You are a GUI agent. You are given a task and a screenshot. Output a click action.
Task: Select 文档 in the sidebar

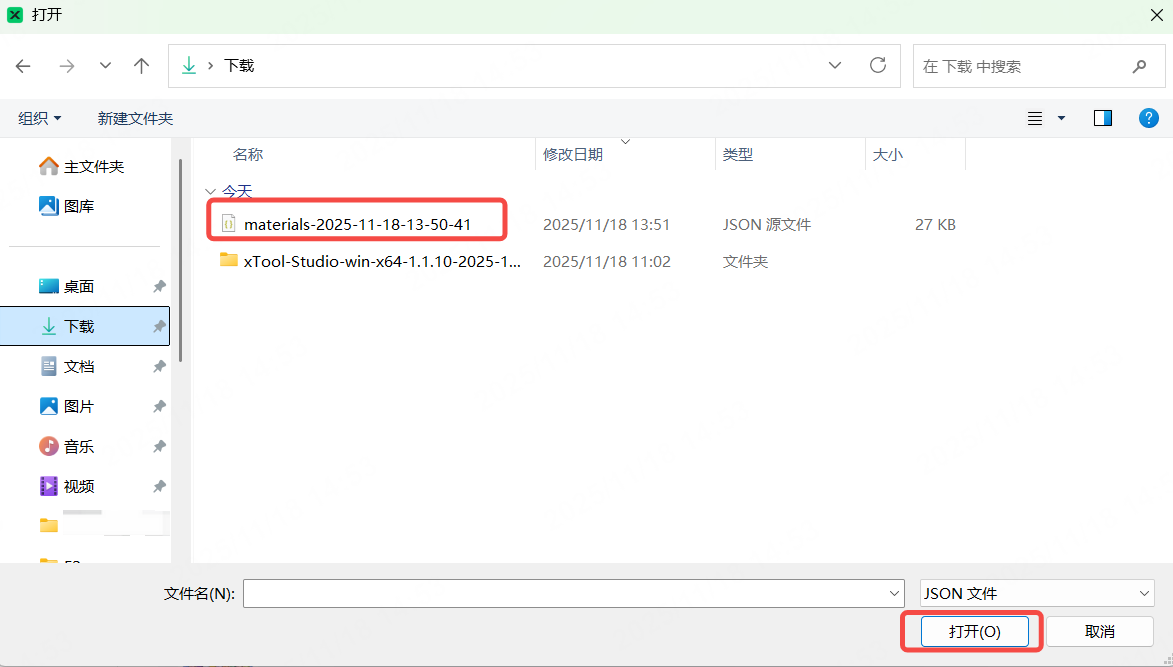point(79,367)
